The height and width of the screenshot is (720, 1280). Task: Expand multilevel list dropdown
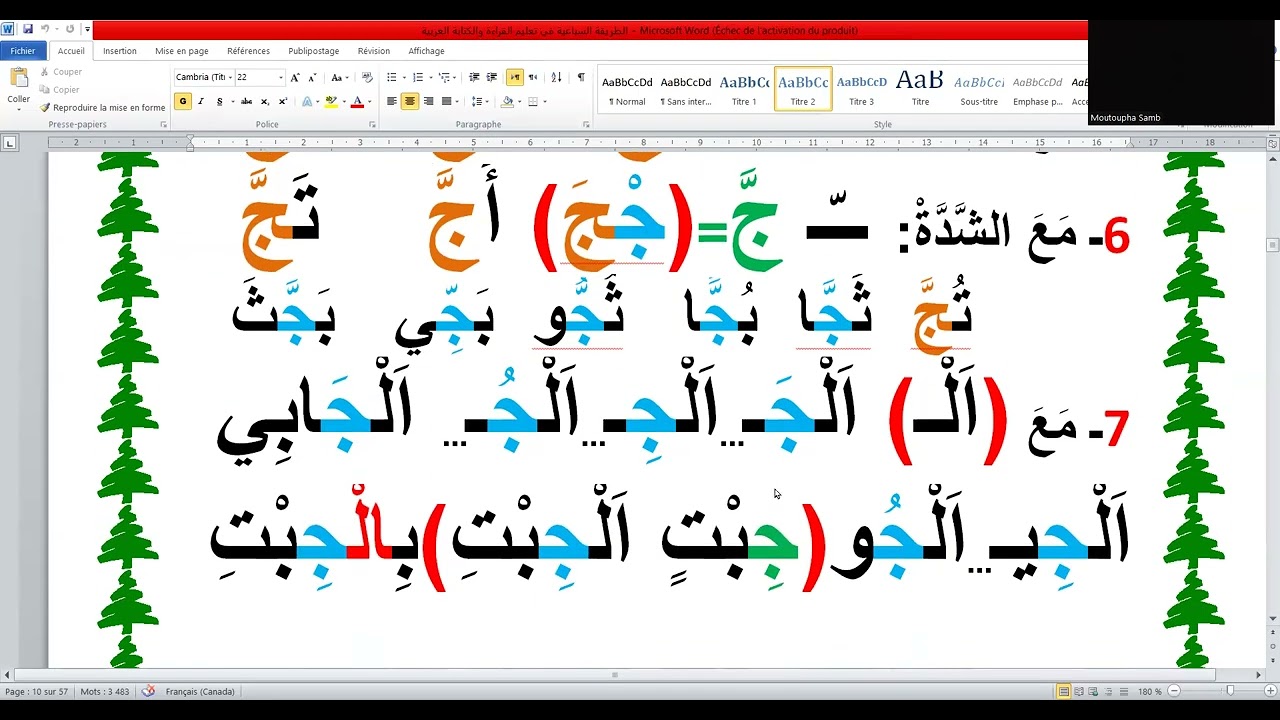pos(455,77)
